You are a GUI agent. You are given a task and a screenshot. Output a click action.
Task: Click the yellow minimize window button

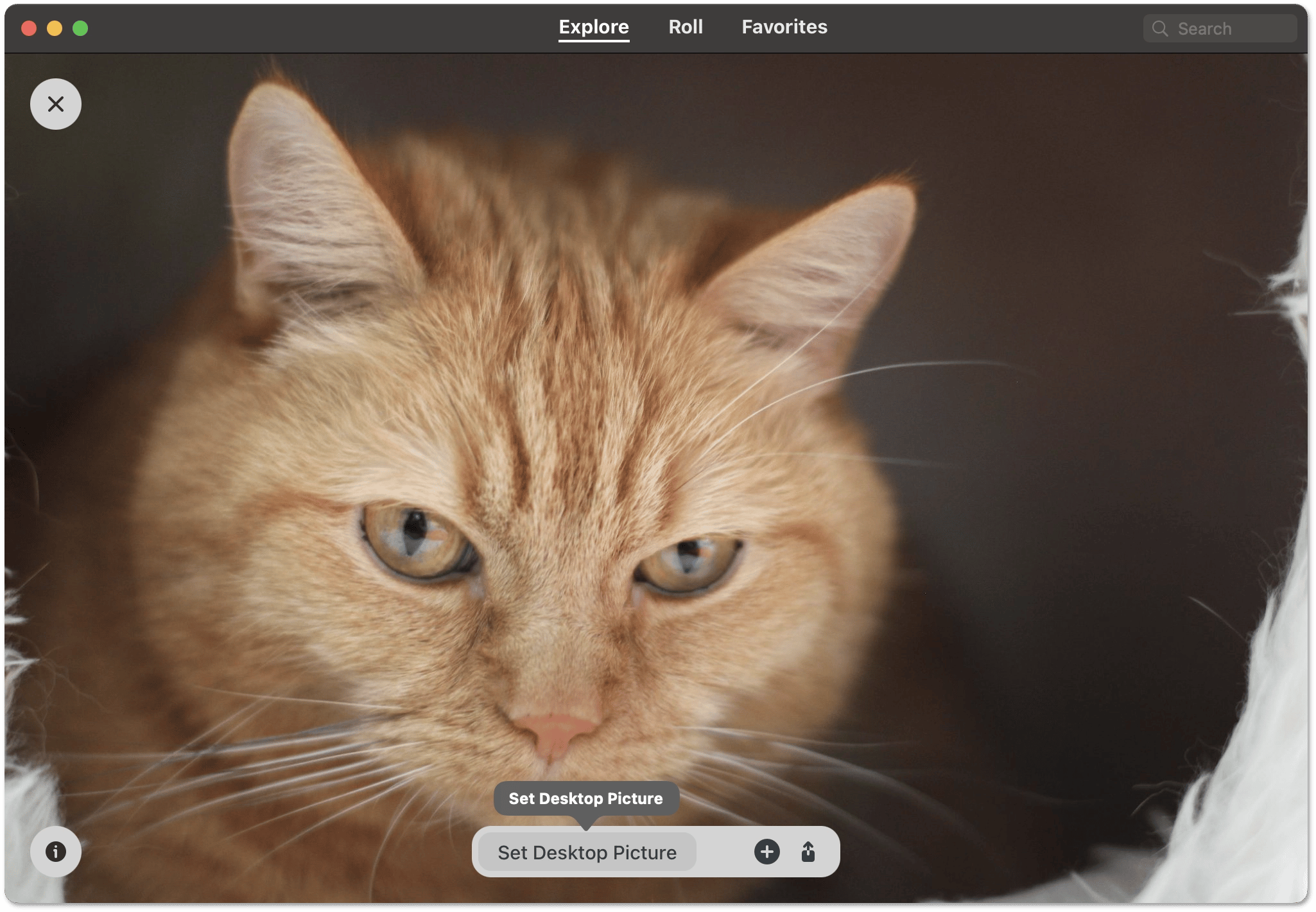pos(55,28)
